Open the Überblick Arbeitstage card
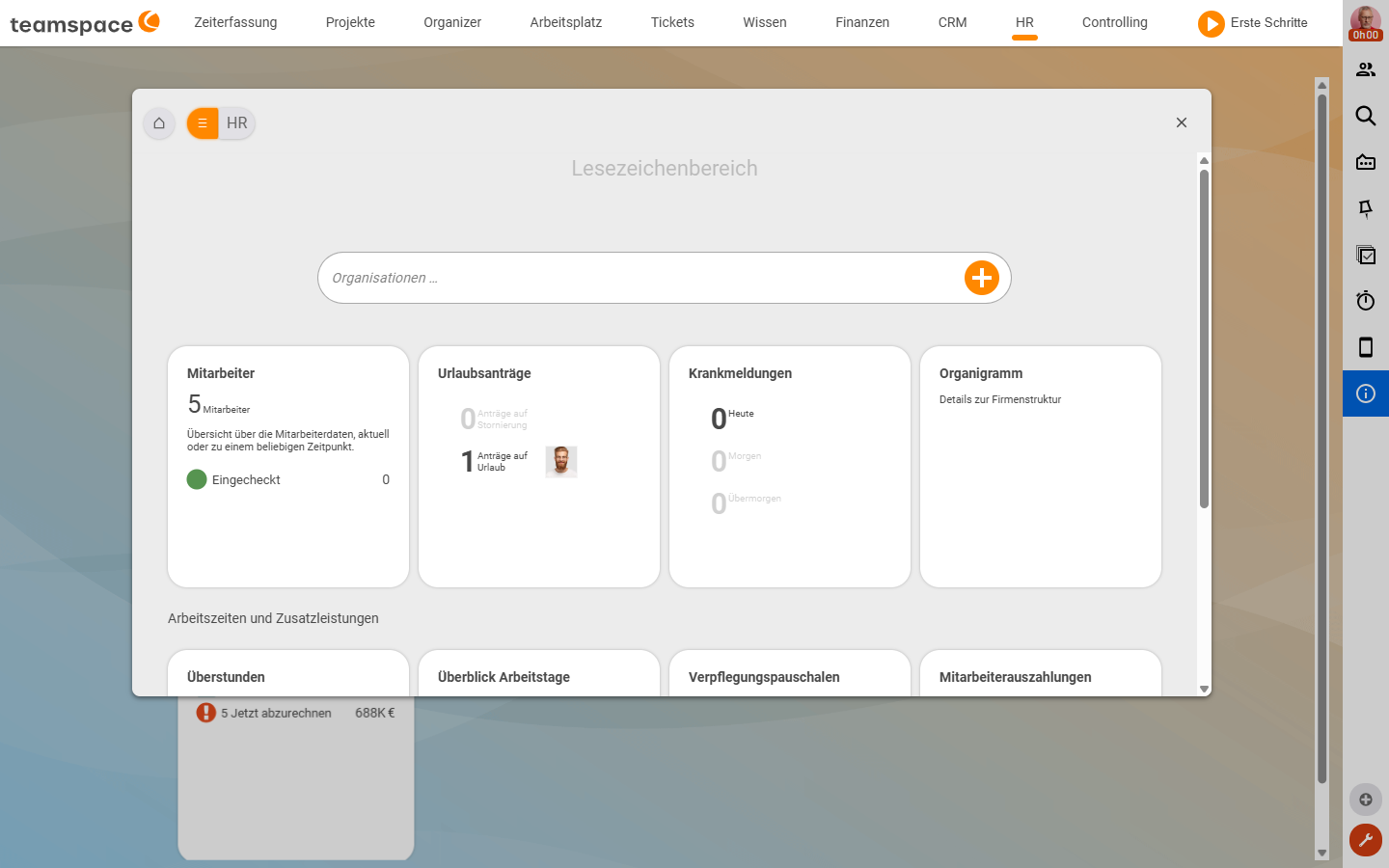1389x868 pixels. (x=539, y=673)
